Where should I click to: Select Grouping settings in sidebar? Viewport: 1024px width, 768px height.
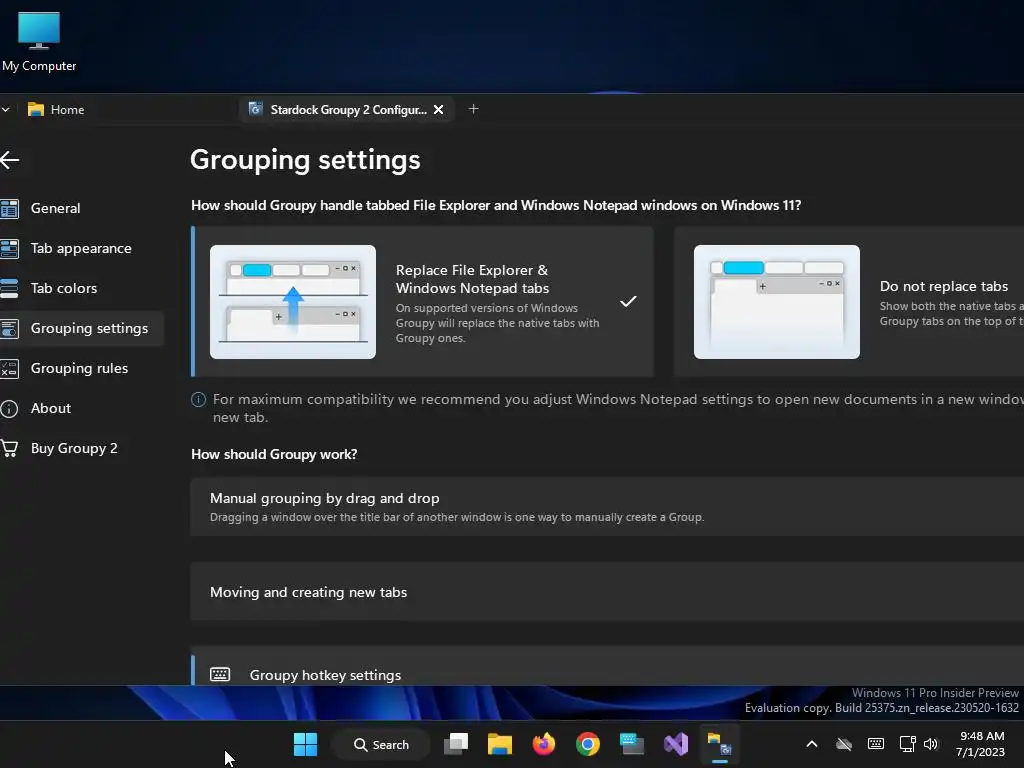[x=81, y=328]
